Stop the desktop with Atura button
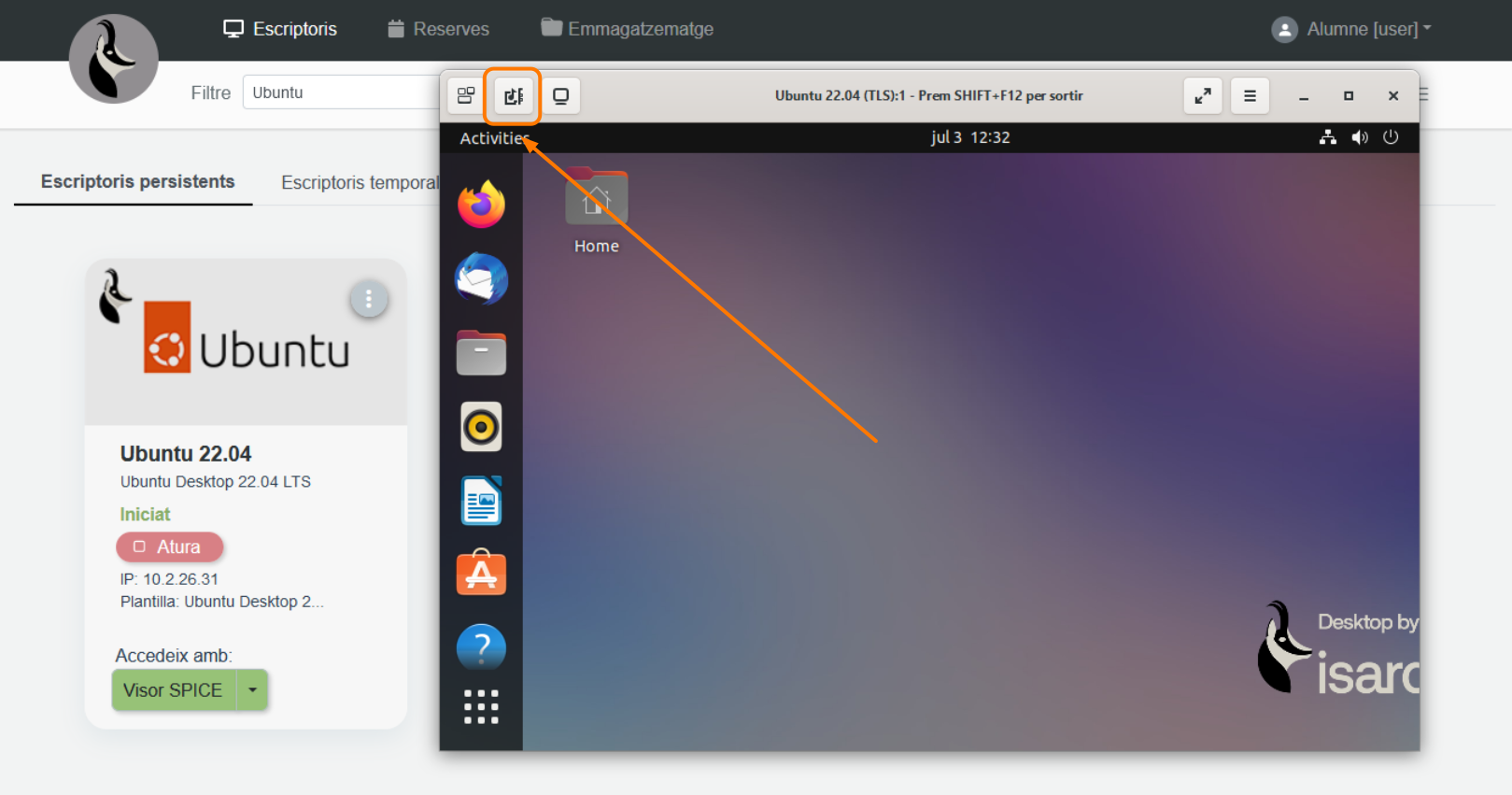1512x795 pixels. 170,547
